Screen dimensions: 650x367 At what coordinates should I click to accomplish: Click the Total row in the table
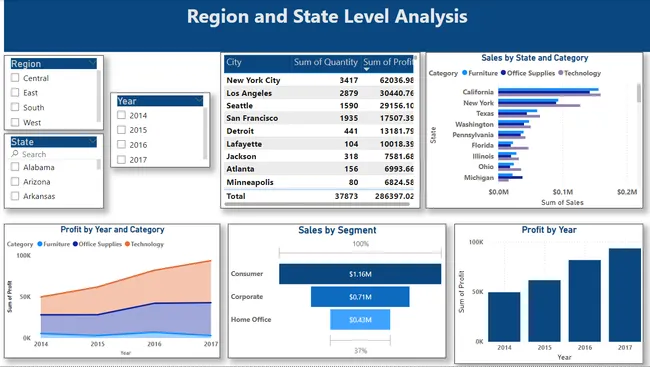[x=319, y=196]
